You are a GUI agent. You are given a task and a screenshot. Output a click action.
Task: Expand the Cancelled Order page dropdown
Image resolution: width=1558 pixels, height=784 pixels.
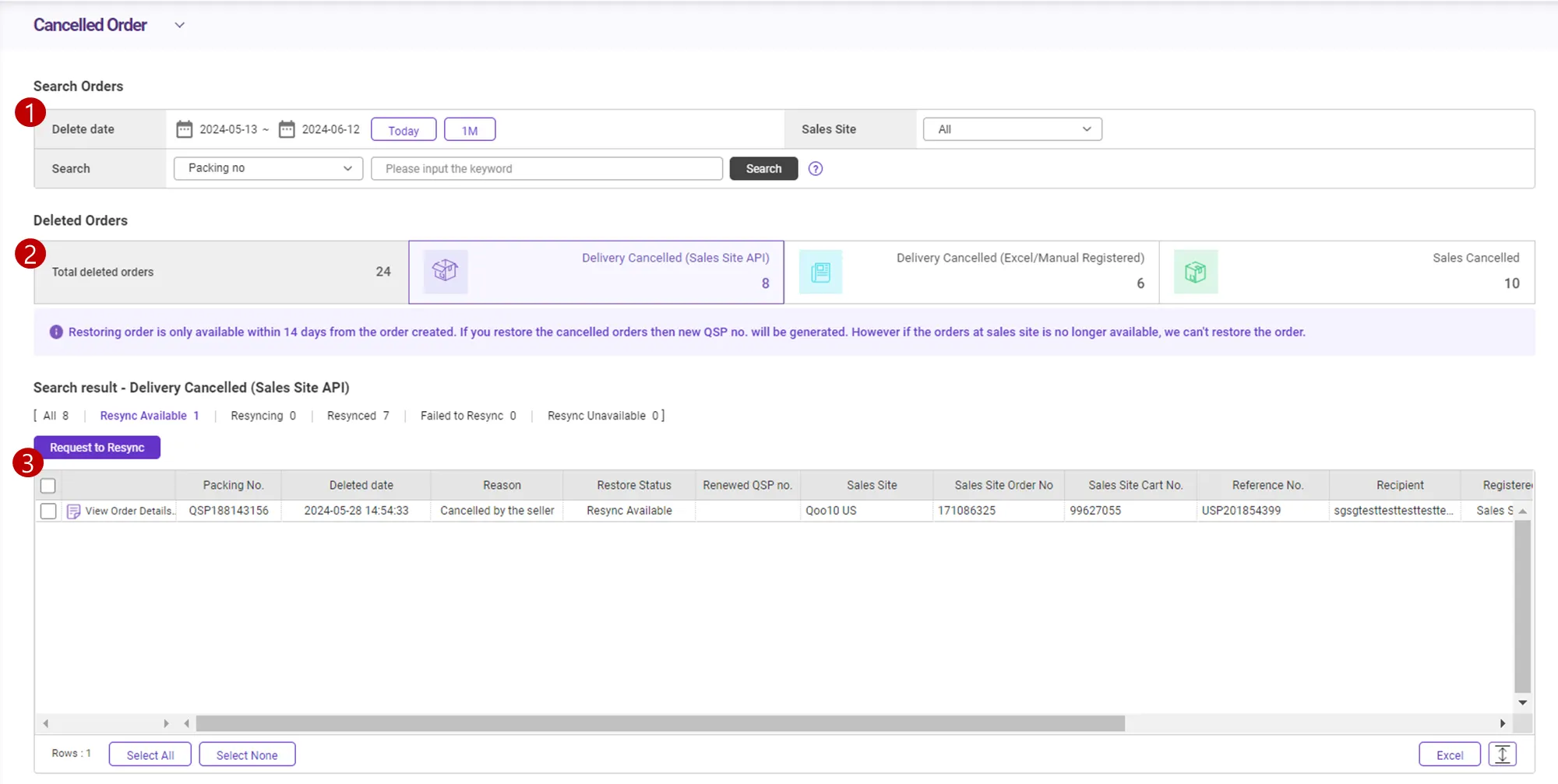180,26
